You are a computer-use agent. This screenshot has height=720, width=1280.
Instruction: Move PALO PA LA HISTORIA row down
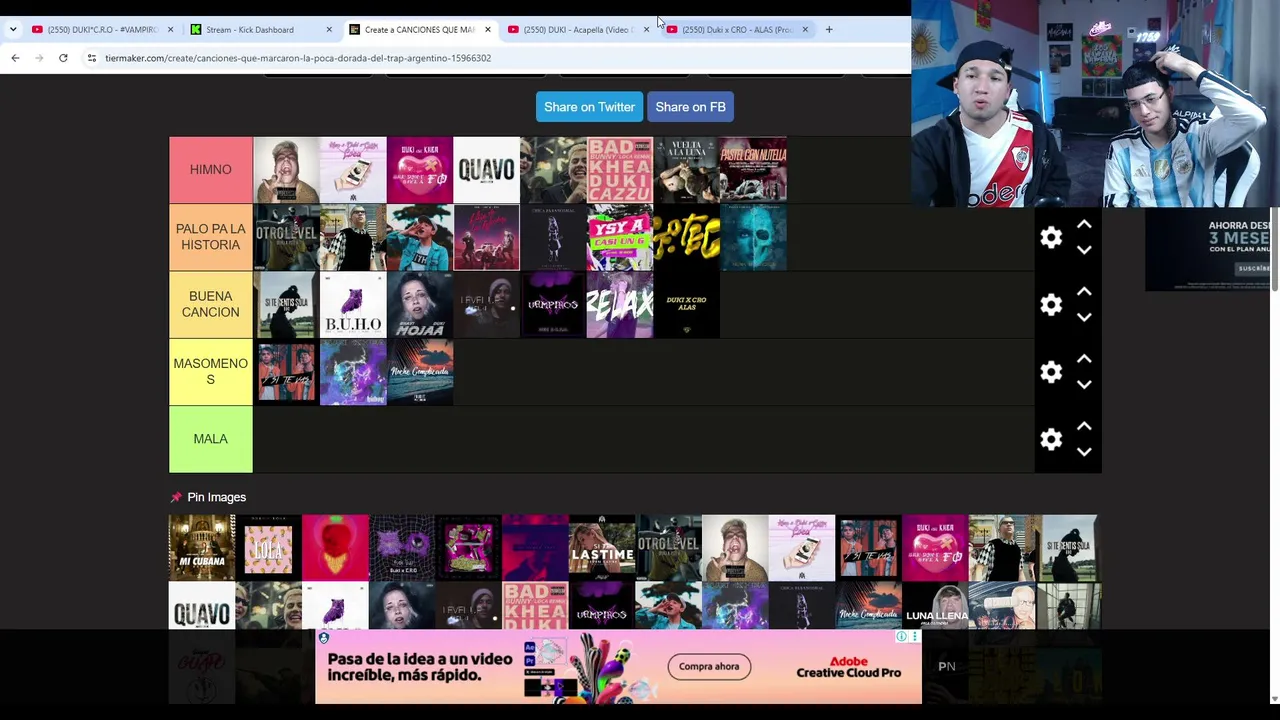coord(1084,250)
